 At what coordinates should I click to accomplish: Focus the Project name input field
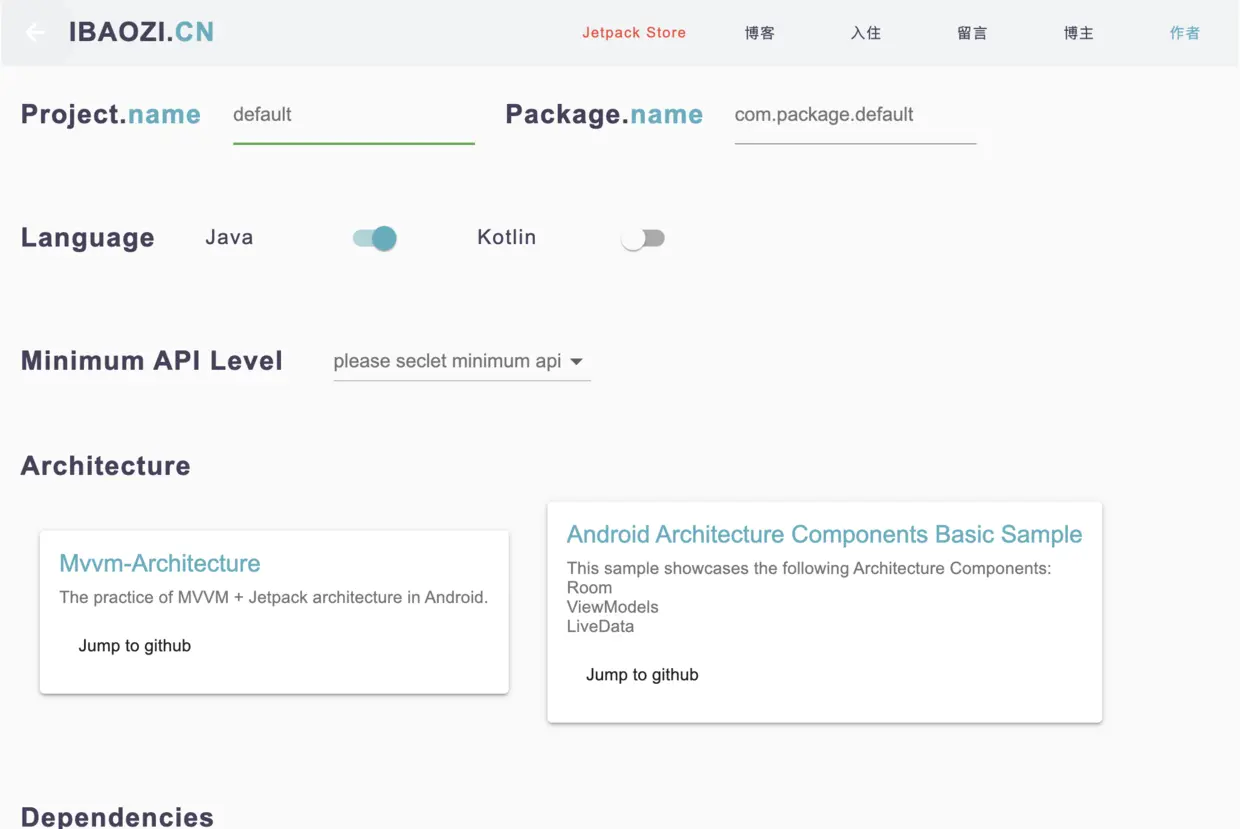(353, 115)
